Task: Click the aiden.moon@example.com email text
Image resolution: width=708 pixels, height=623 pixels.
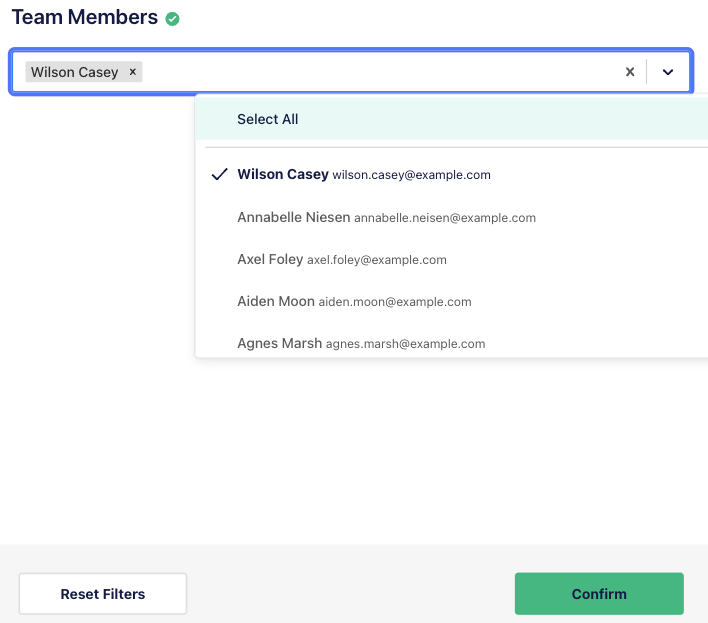Action: pyautogui.click(x=395, y=302)
